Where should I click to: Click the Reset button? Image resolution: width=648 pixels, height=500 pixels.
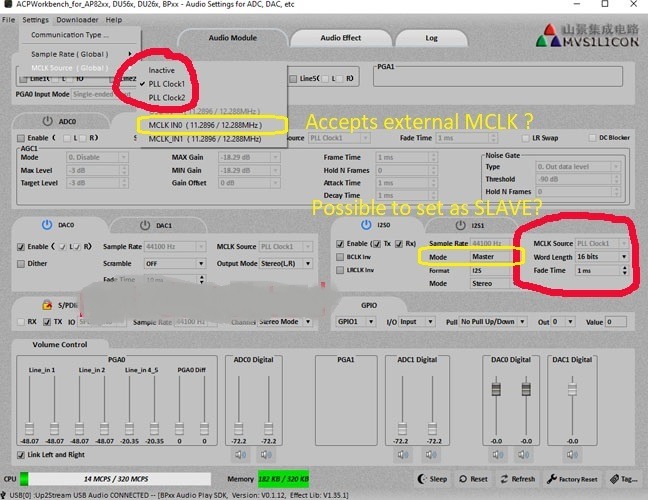click(474, 479)
